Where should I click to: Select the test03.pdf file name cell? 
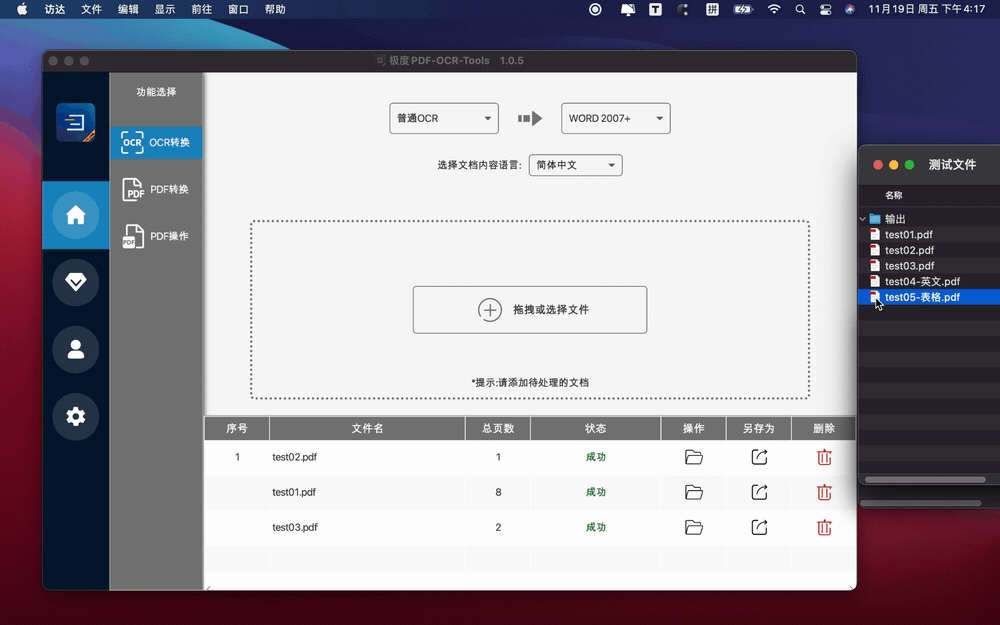tap(367, 527)
